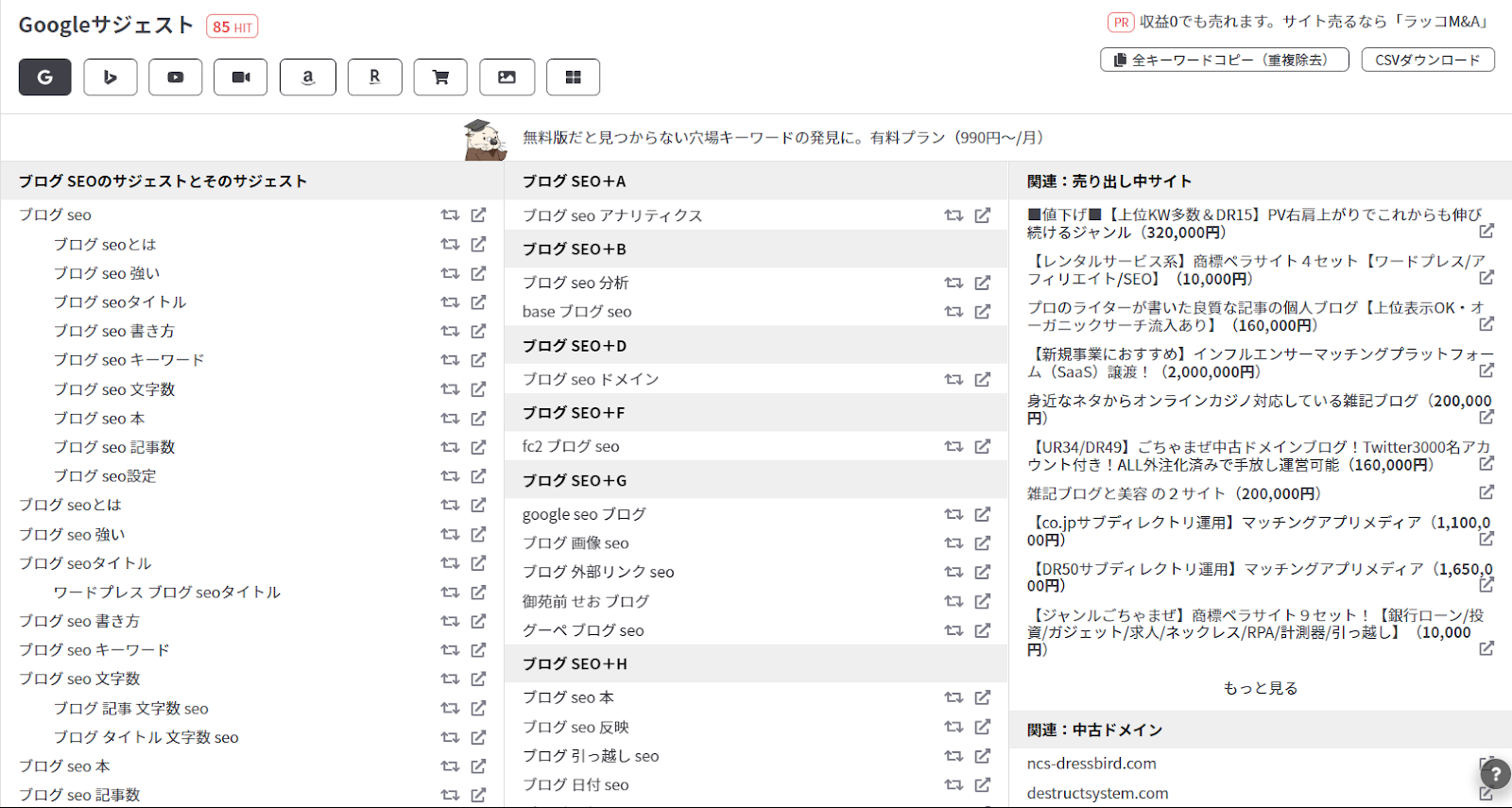Open the 値下げ 上位KW多数＆DR15 listing
1512x808 pixels.
[x=1254, y=224]
